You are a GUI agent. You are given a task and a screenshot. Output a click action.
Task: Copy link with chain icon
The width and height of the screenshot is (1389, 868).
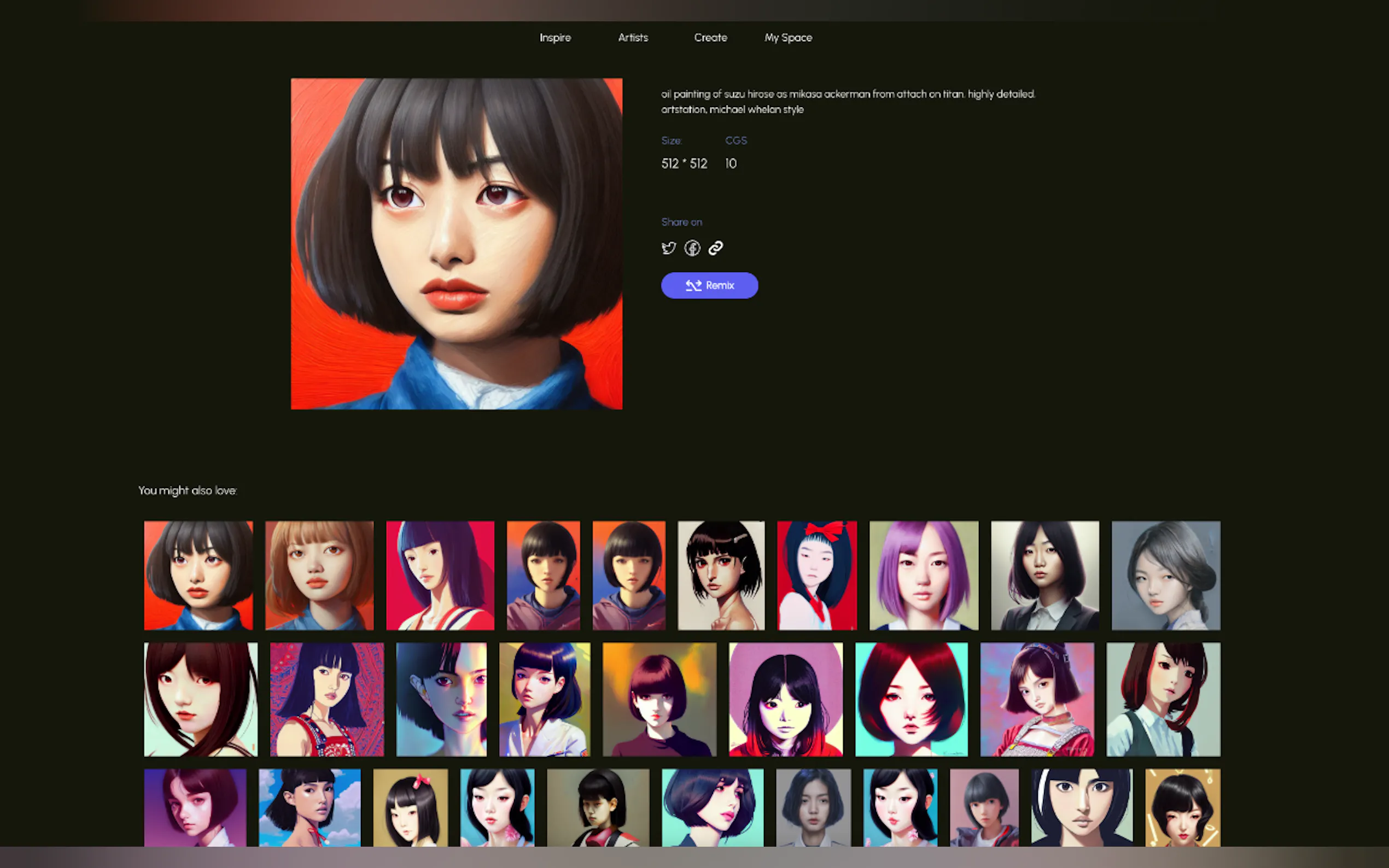[x=715, y=248]
